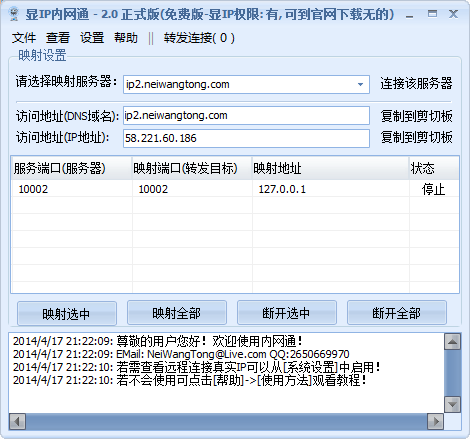
Task: Click the log scrollbar down arrow
Action: coord(452,405)
